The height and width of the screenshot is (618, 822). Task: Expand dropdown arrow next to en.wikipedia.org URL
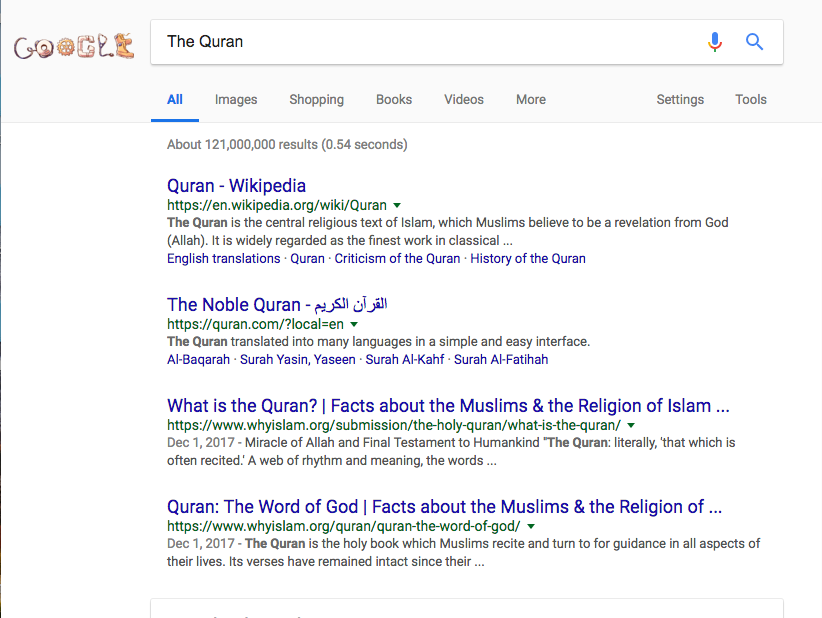click(x=397, y=205)
